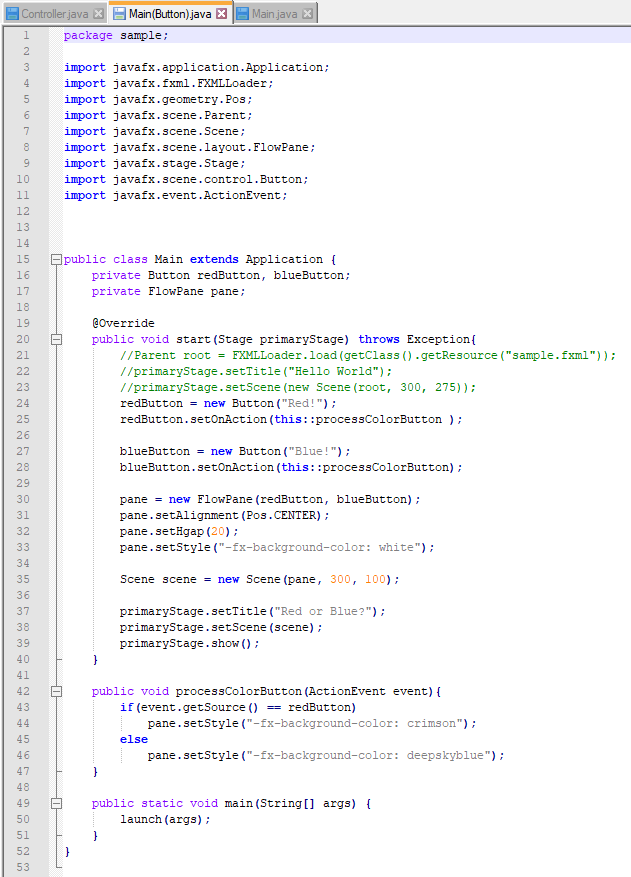Click 'primaryStage.setScene(scene);' line

221,628
